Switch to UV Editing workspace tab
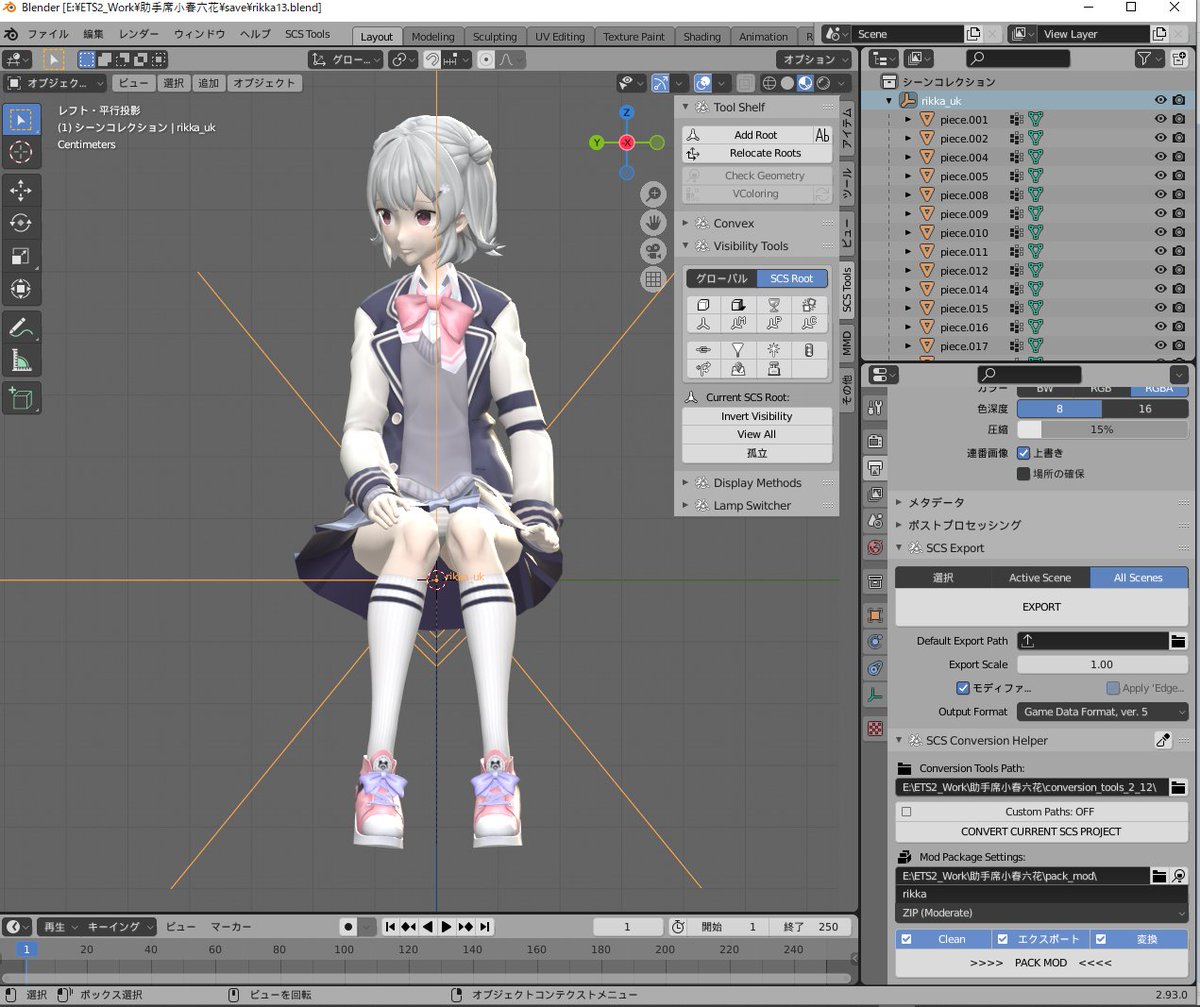The image size is (1200, 1007). click(x=560, y=37)
